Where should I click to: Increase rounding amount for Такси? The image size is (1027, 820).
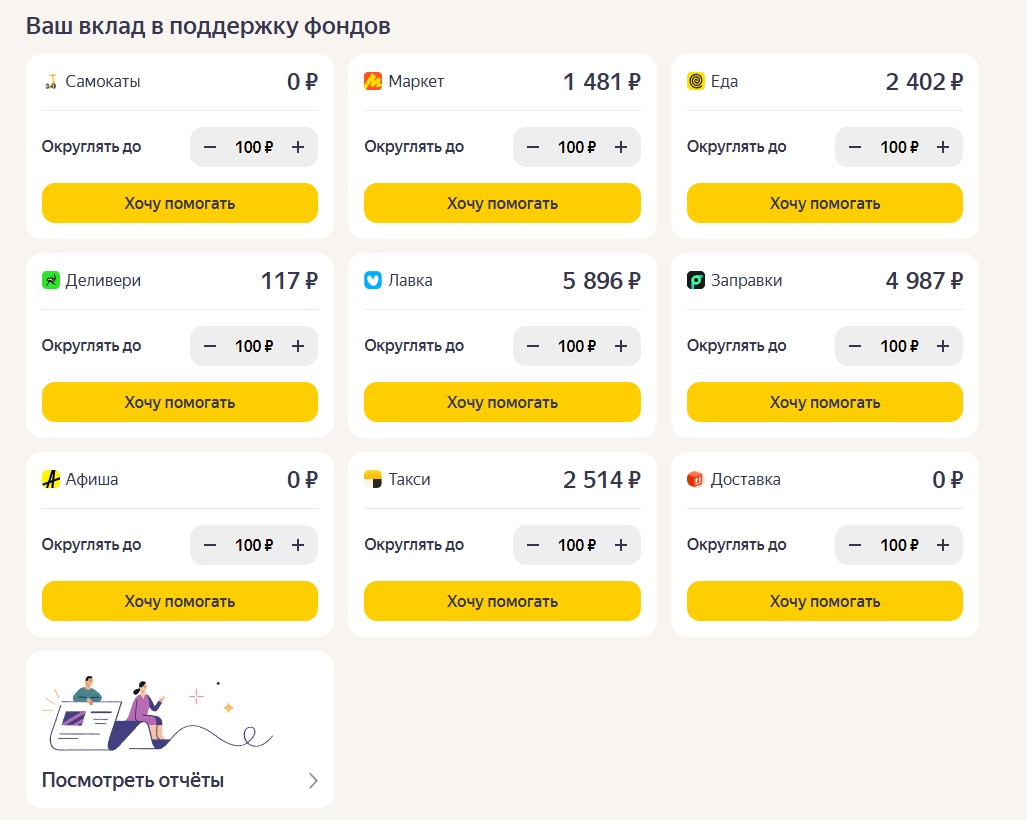click(x=621, y=545)
